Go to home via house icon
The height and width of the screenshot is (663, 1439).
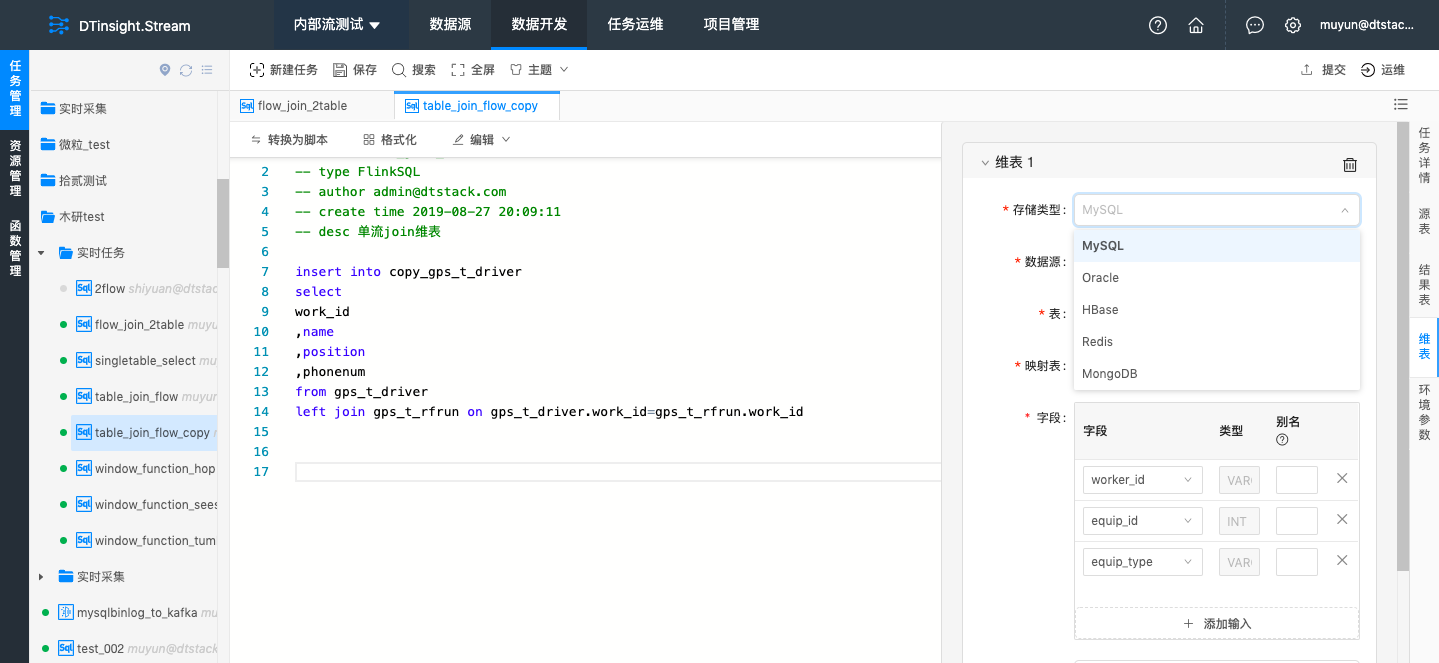pyautogui.click(x=1195, y=25)
